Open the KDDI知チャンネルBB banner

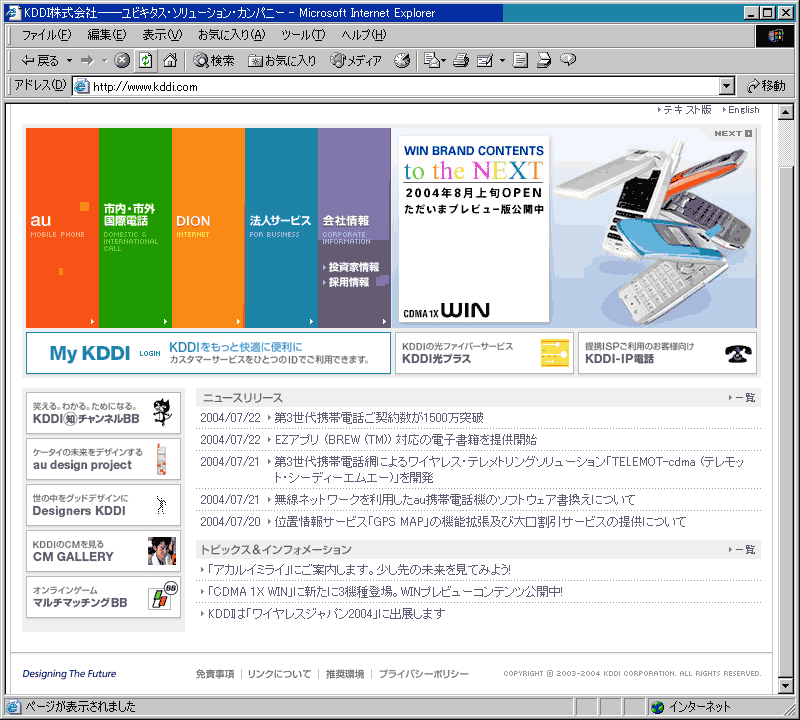[x=104, y=413]
